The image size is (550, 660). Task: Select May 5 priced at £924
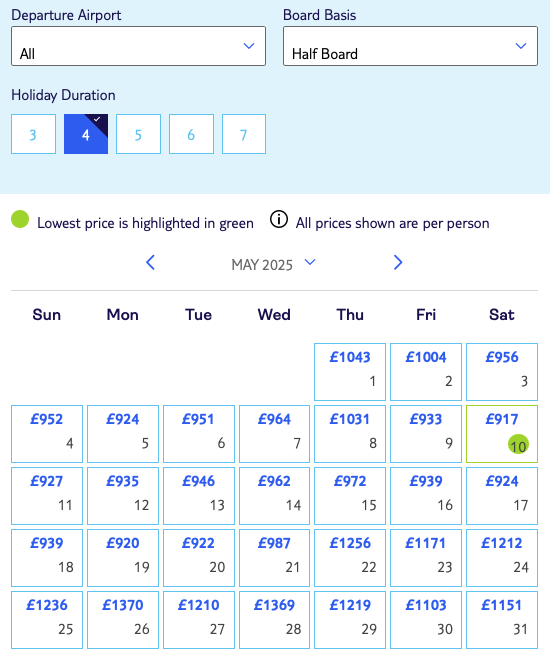123,434
